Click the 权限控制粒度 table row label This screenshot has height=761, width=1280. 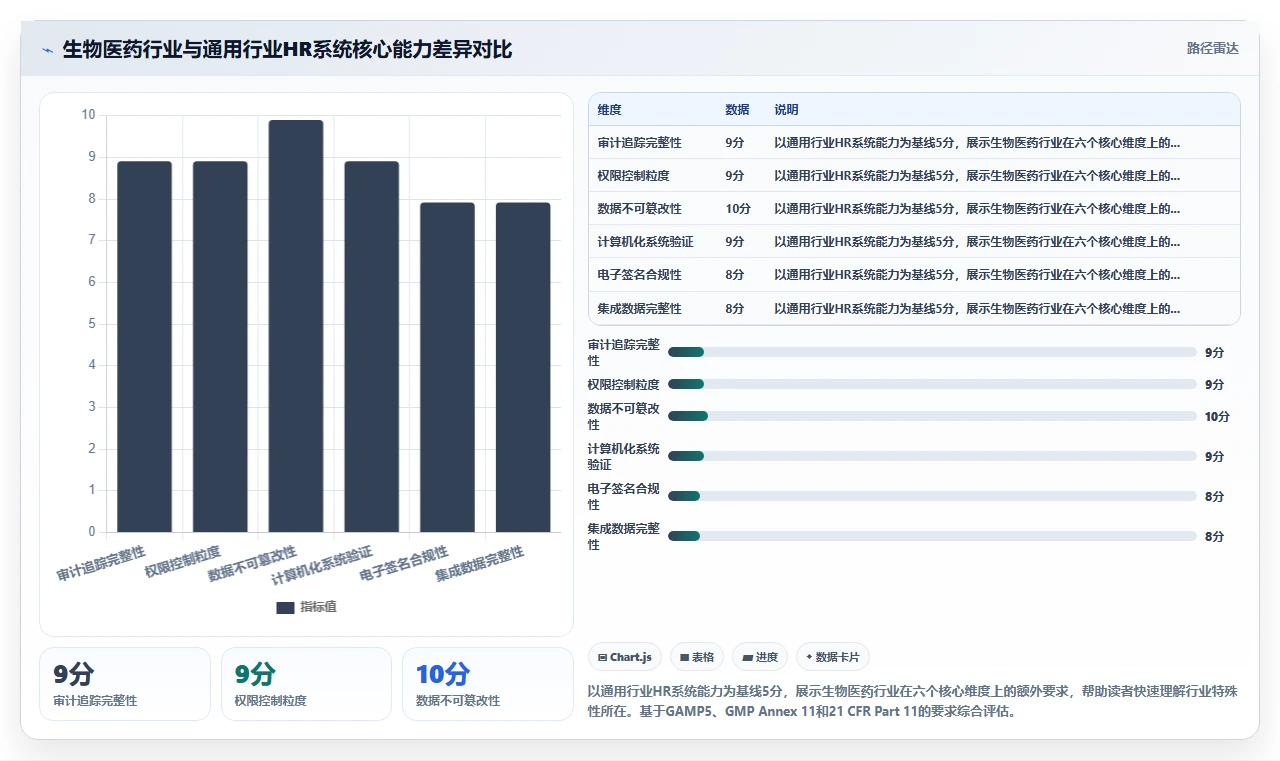(633, 176)
